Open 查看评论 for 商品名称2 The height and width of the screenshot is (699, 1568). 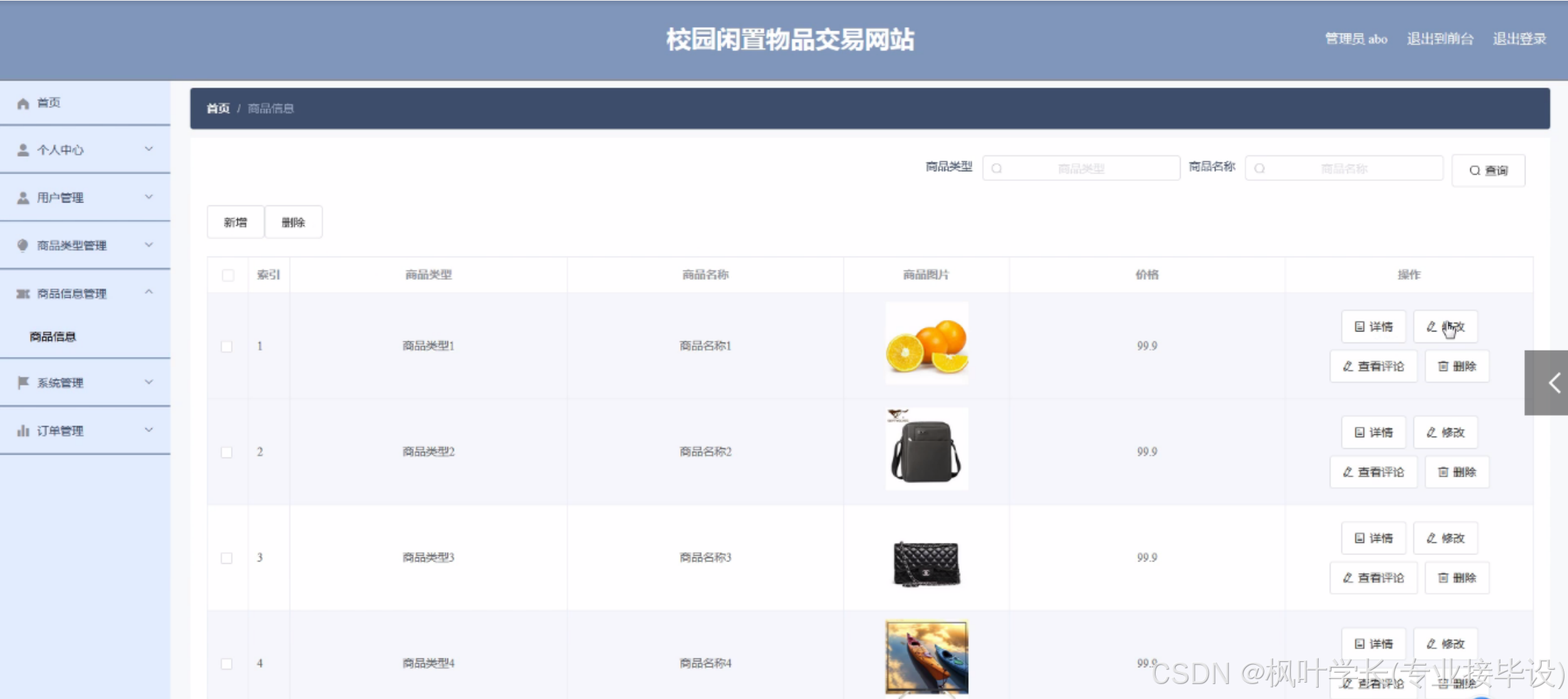click(x=1374, y=472)
